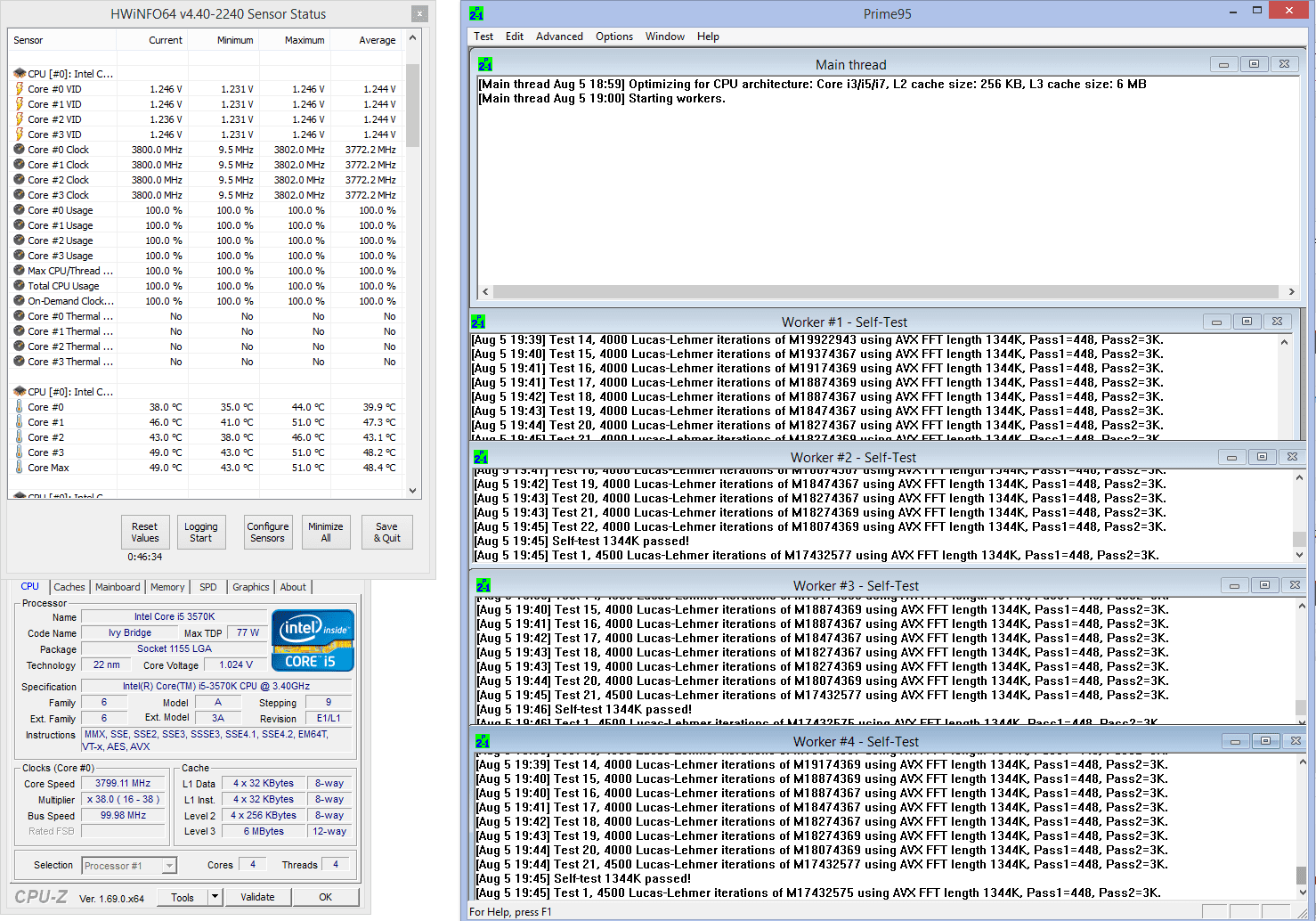Click the Worker #3 vertical scrollbar thumb
Viewport: 1316px width, 921px height.
click(1302, 708)
